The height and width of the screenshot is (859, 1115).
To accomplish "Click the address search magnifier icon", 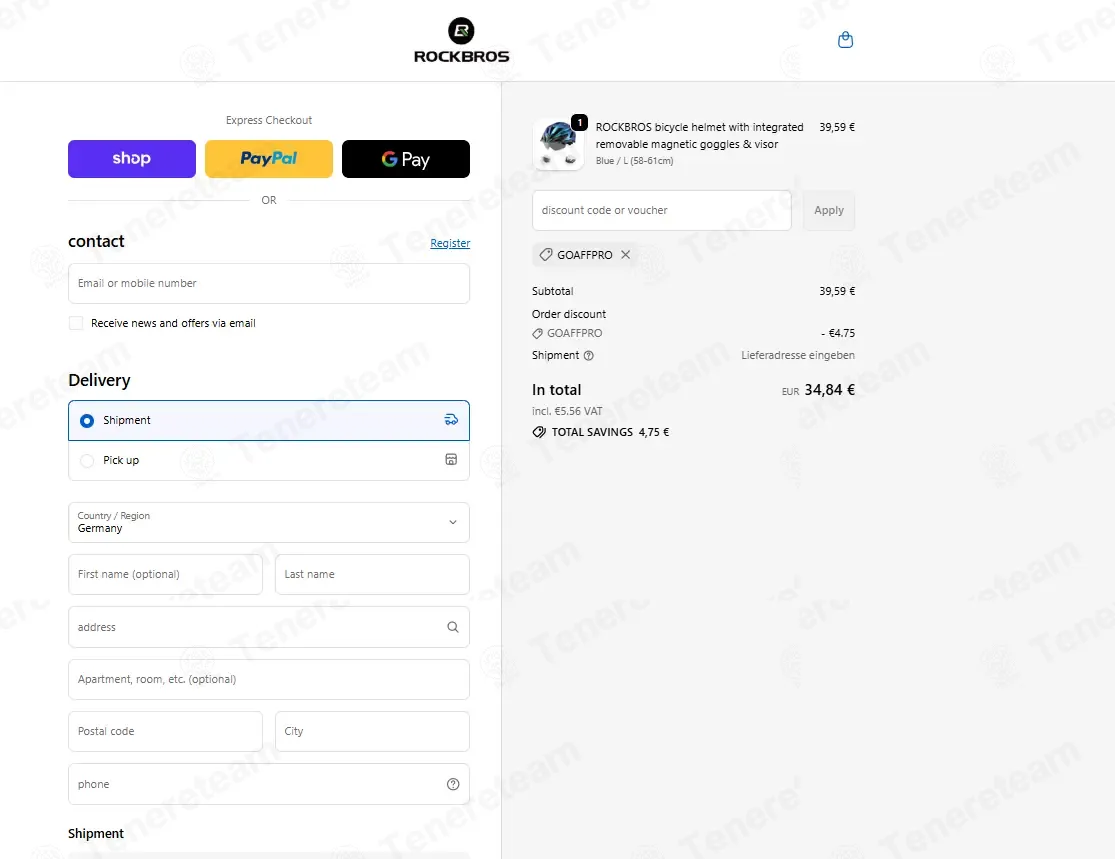I will (453, 627).
